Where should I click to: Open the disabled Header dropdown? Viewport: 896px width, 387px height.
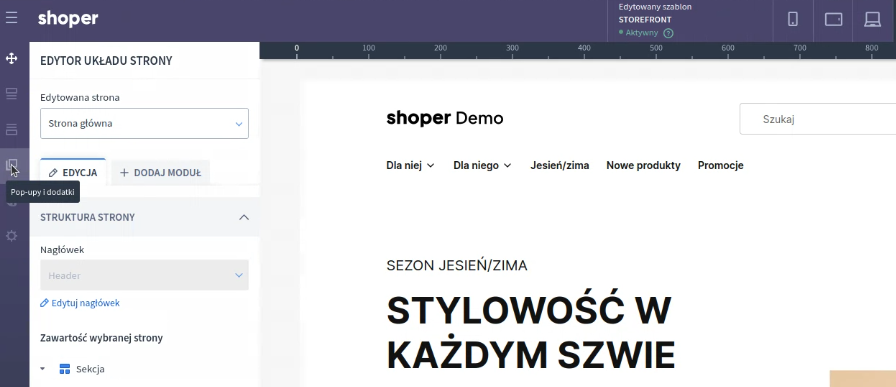point(145,275)
